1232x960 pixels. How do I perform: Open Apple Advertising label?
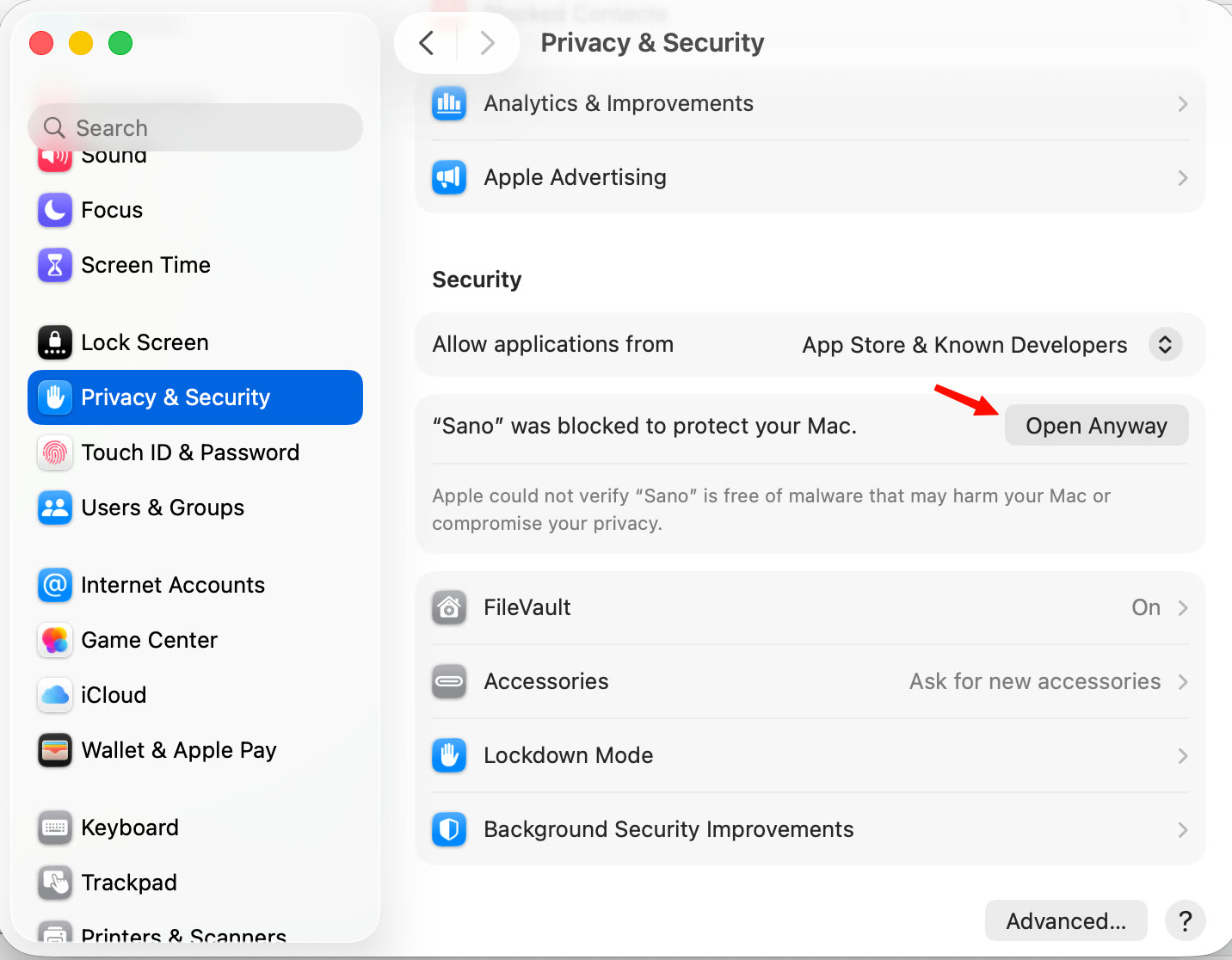coord(575,177)
